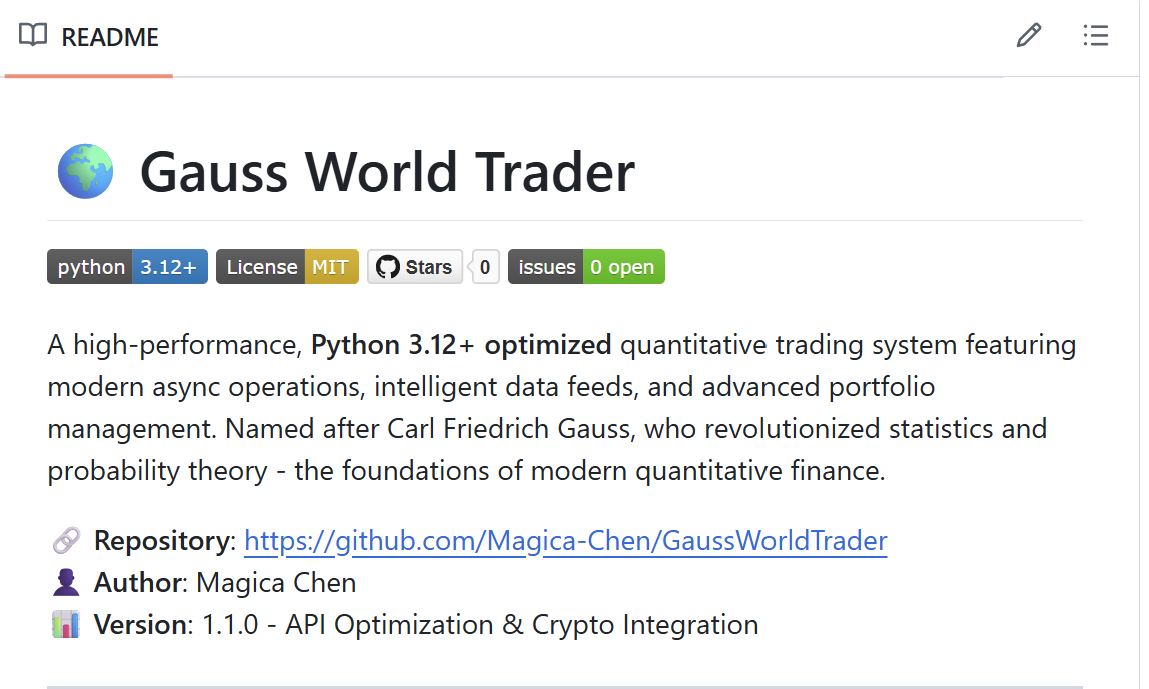The height and width of the screenshot is (689, 1149).
Task: Click the book icon beside README
Action: 33,37
